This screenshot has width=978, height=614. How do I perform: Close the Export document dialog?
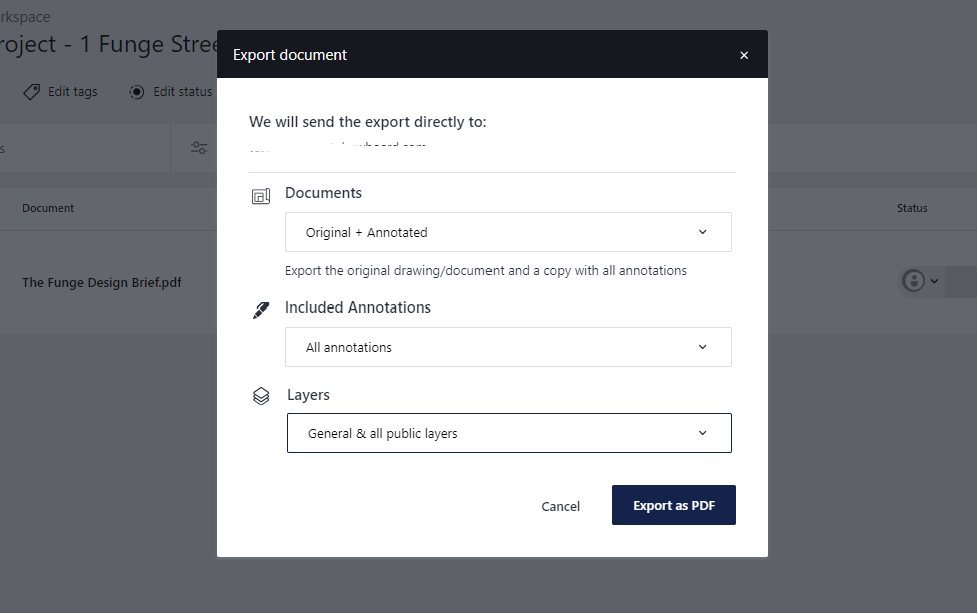(x=743, y=55)
